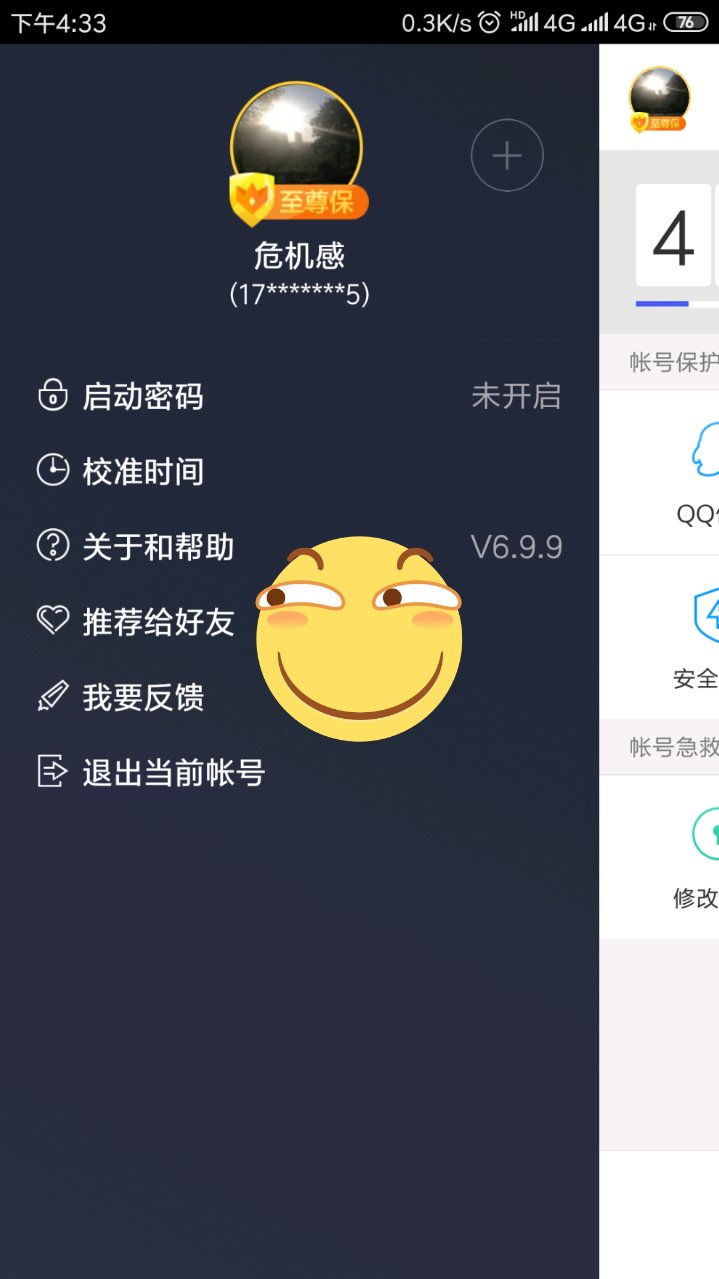Tap the plus icon to add account
The height and width of the screenshot is (1279, 719).
point(507,155)
